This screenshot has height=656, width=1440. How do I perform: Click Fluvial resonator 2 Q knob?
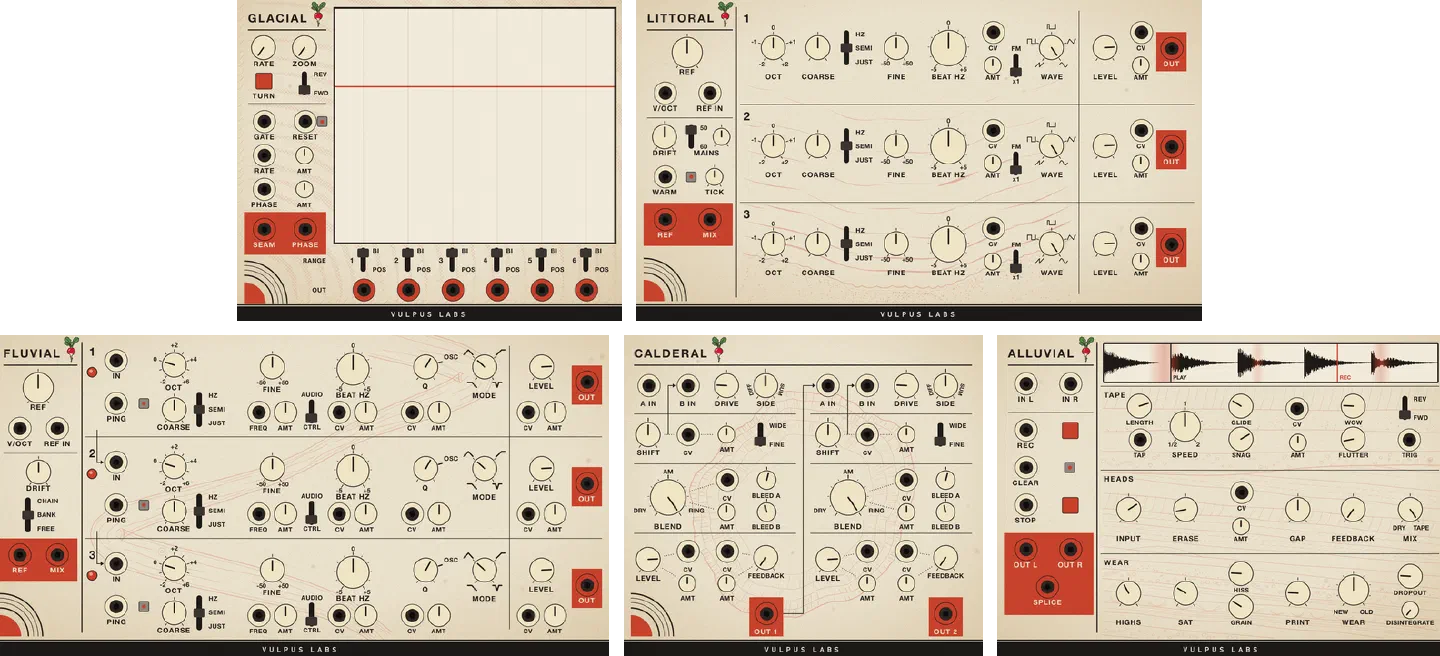coord(425,468)
